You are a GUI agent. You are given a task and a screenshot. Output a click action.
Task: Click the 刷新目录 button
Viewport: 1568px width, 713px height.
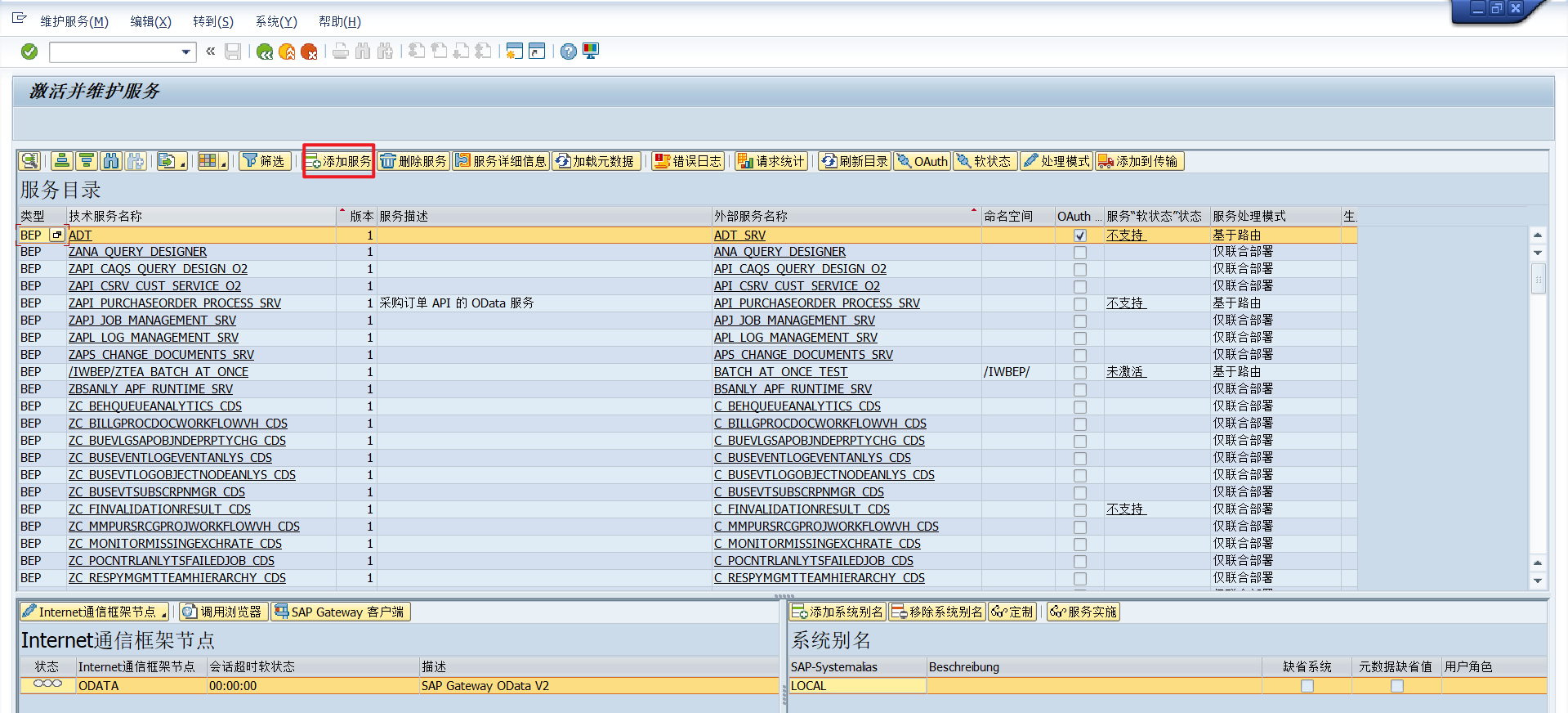click(x=855, y=161)
